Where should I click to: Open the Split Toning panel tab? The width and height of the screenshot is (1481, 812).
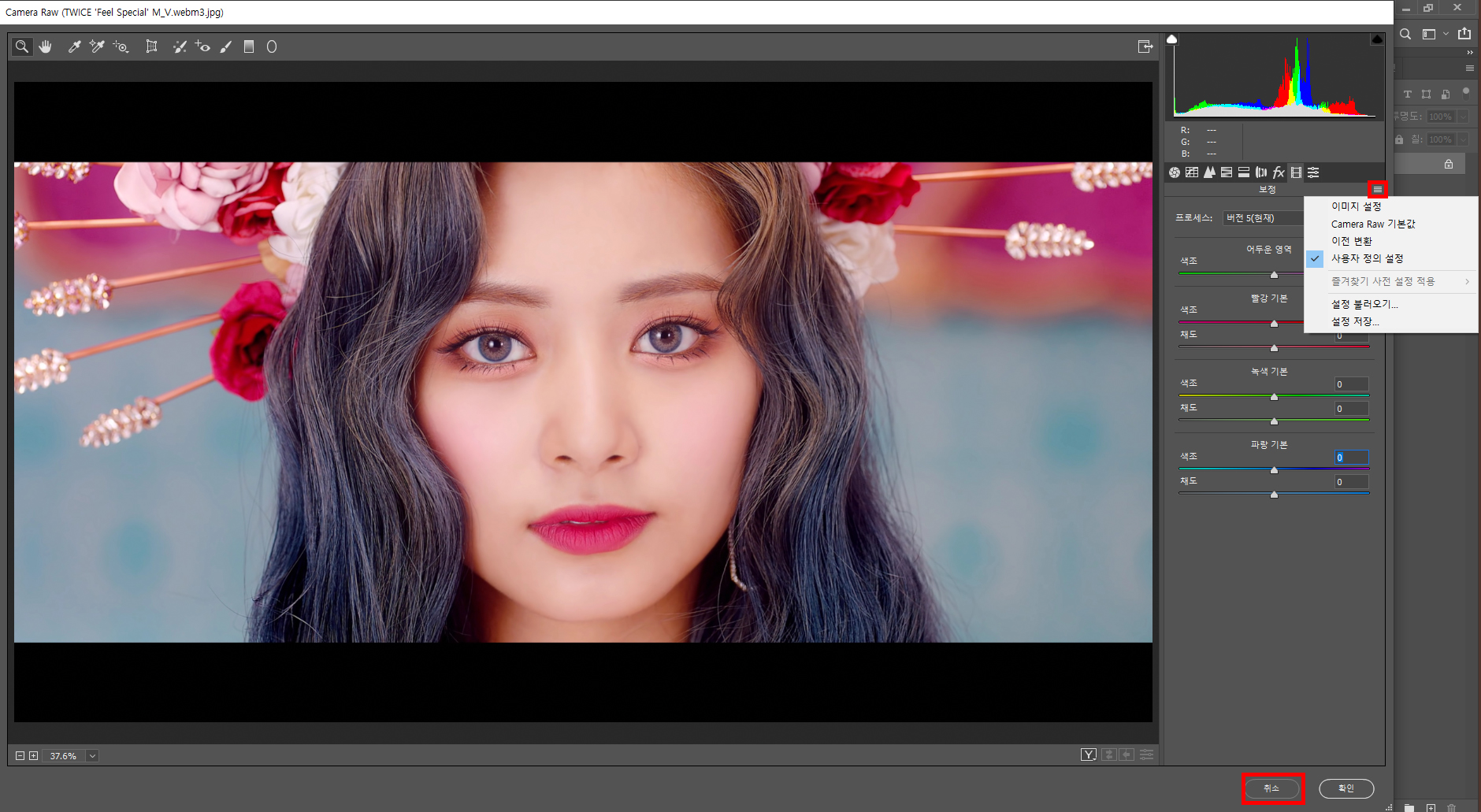pyautogui.click(x=1244, y=172)
